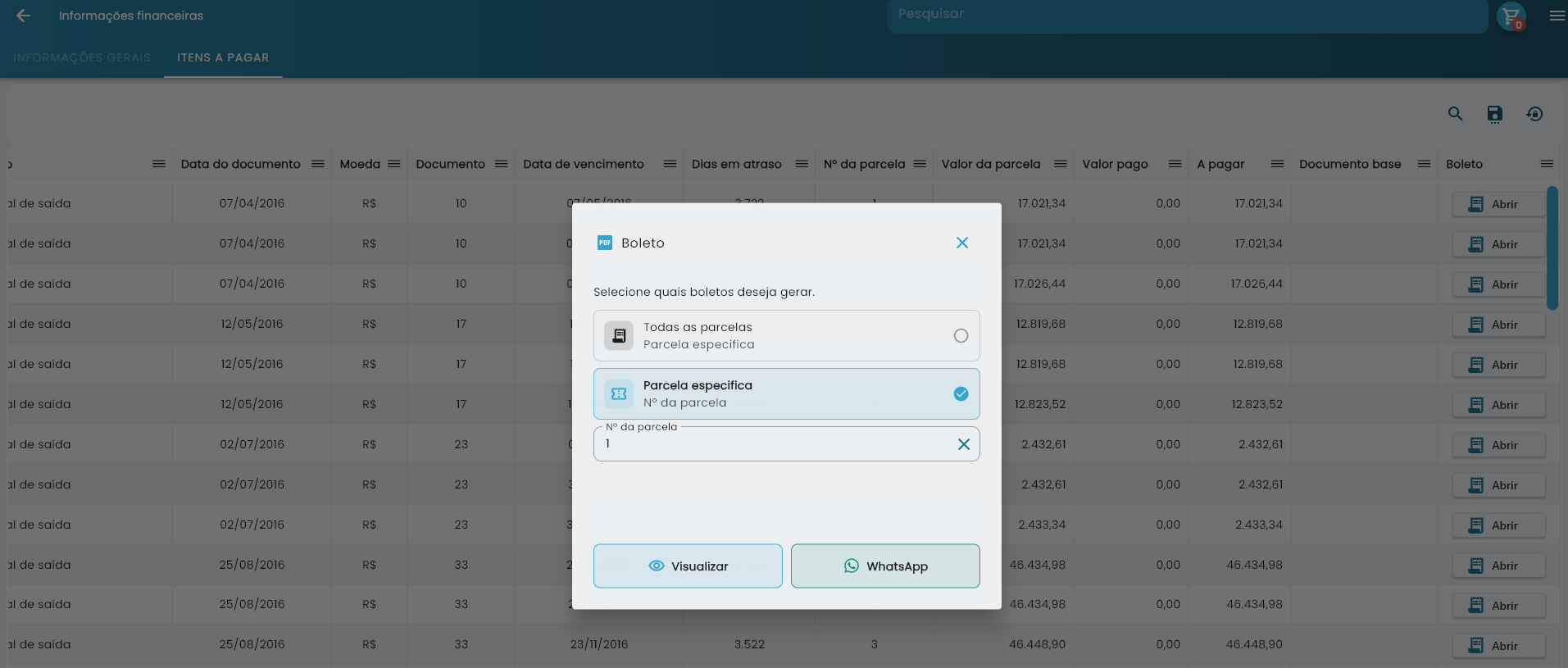Open the Data de vencimento column menu

pyautogui.click(x=670, y=164)
